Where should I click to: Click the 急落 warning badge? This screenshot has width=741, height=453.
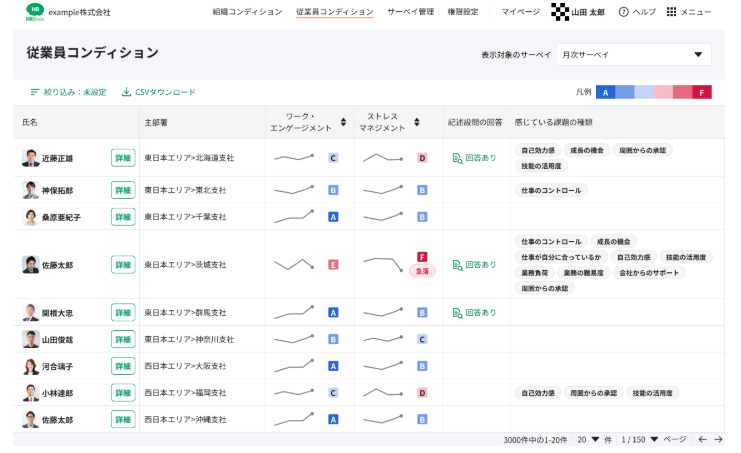click(422, 271)
